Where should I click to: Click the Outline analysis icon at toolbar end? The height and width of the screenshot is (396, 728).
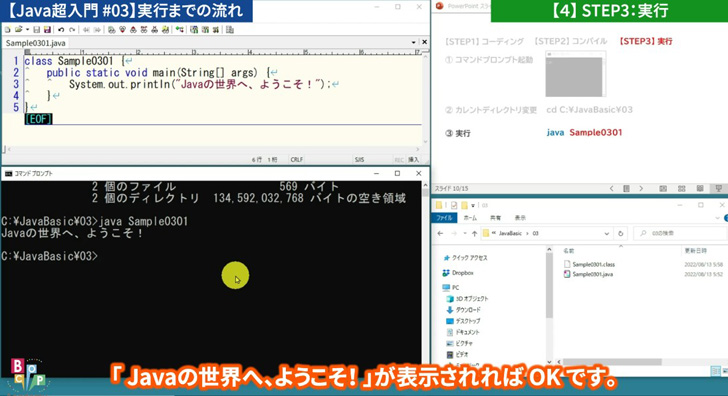click(230, 30)
